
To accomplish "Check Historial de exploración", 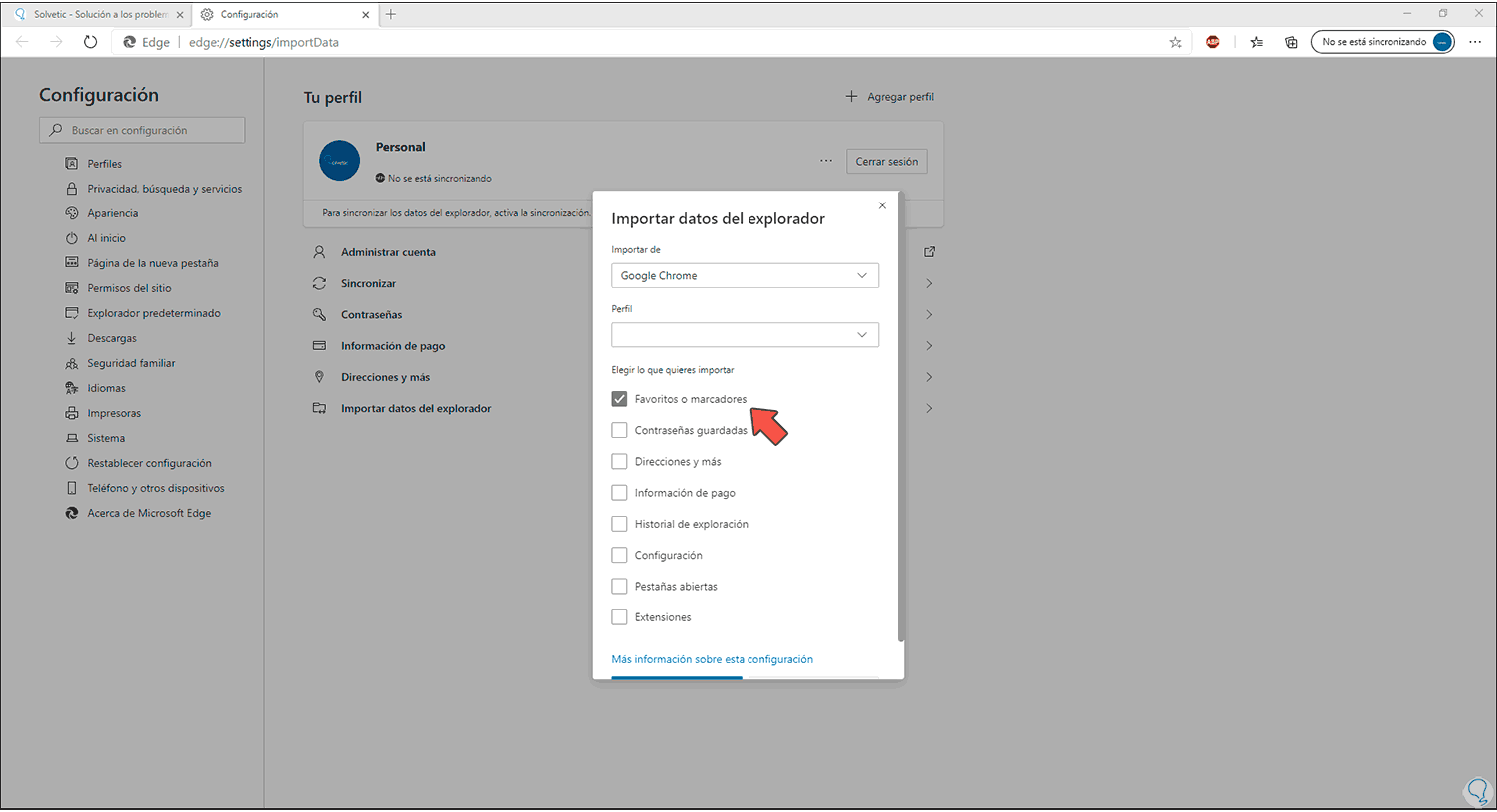I will [619, 524].
